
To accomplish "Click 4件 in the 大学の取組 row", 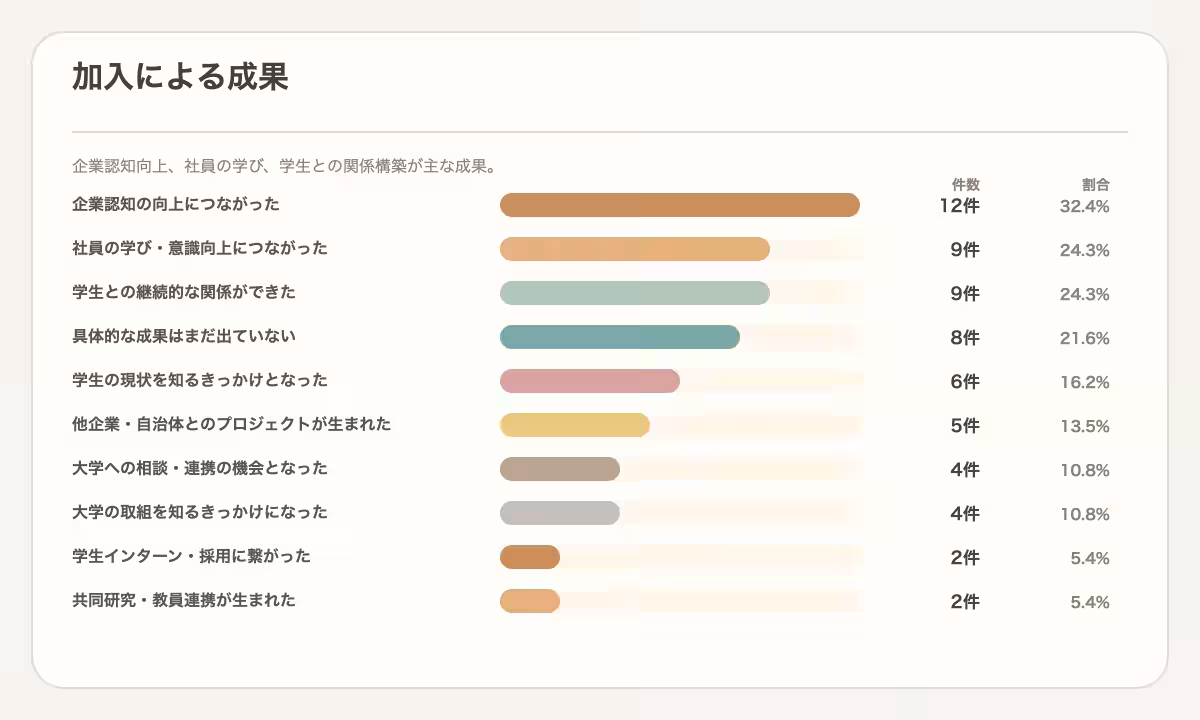I will (965, 514).
